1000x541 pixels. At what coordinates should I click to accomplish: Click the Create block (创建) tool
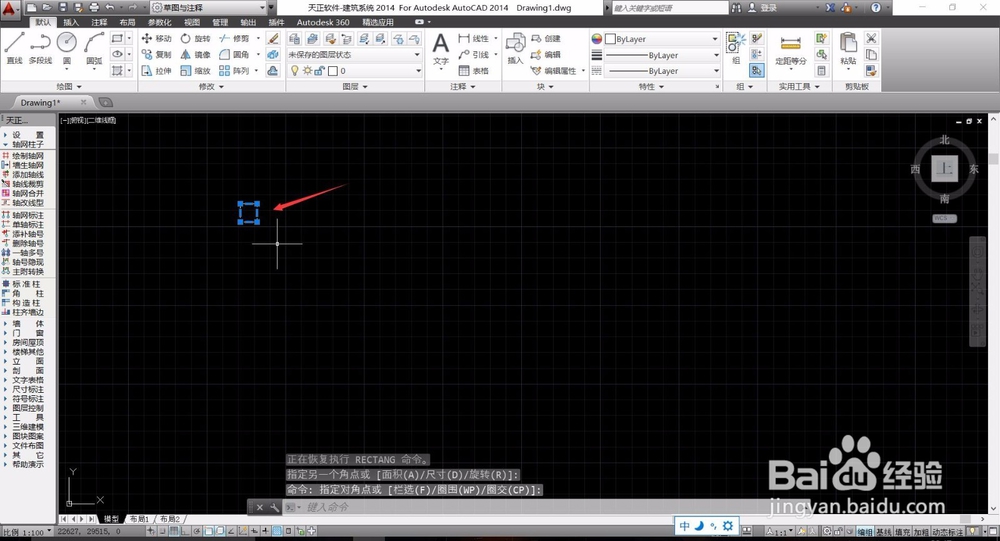click(546, 38)
